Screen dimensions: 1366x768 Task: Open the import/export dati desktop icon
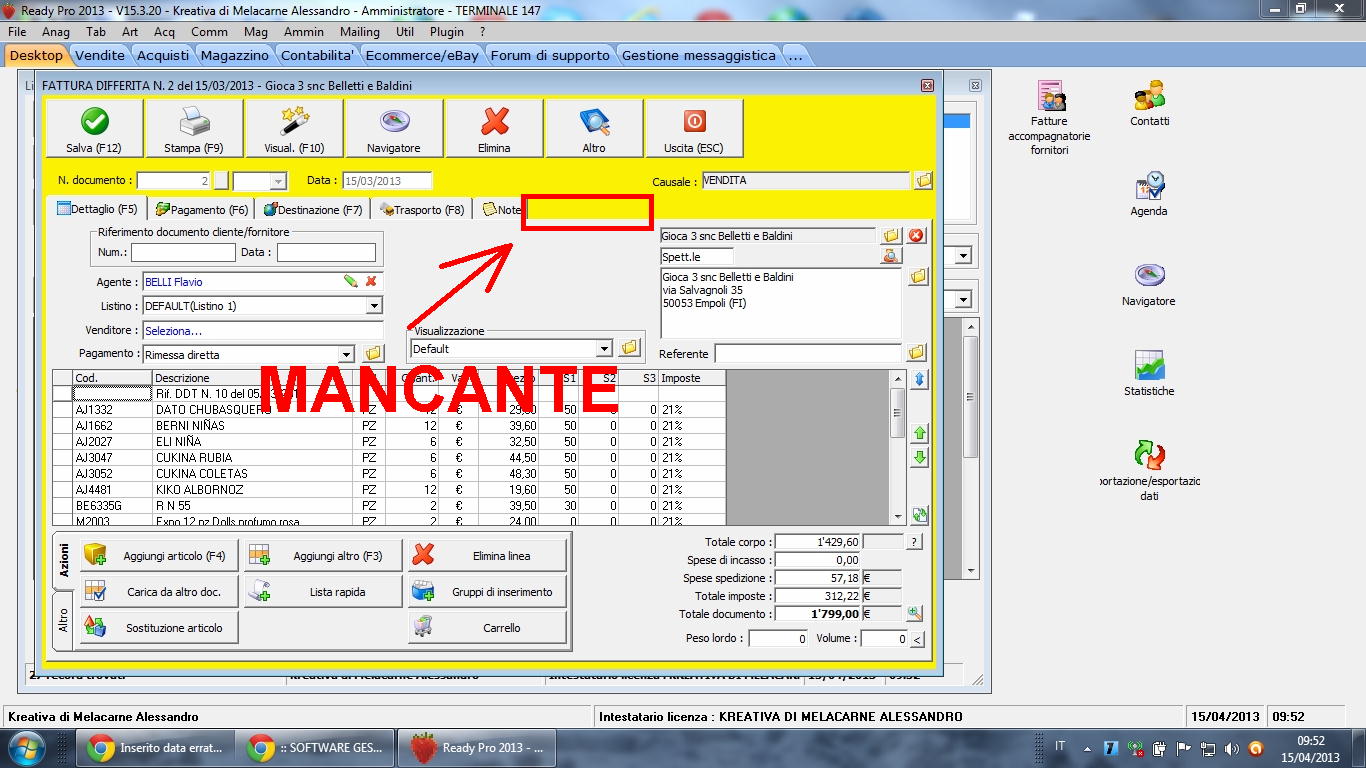tap(1149, 471)
